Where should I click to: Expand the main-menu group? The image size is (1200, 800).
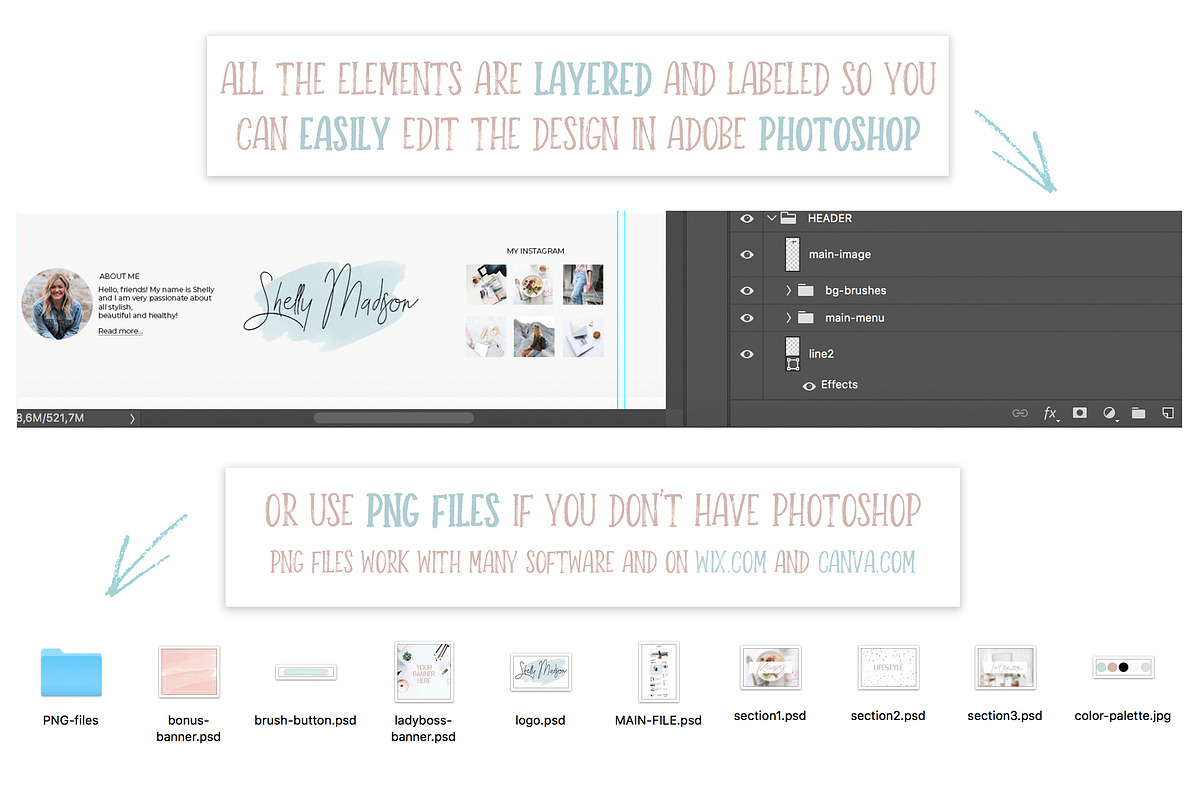(788, 318)
